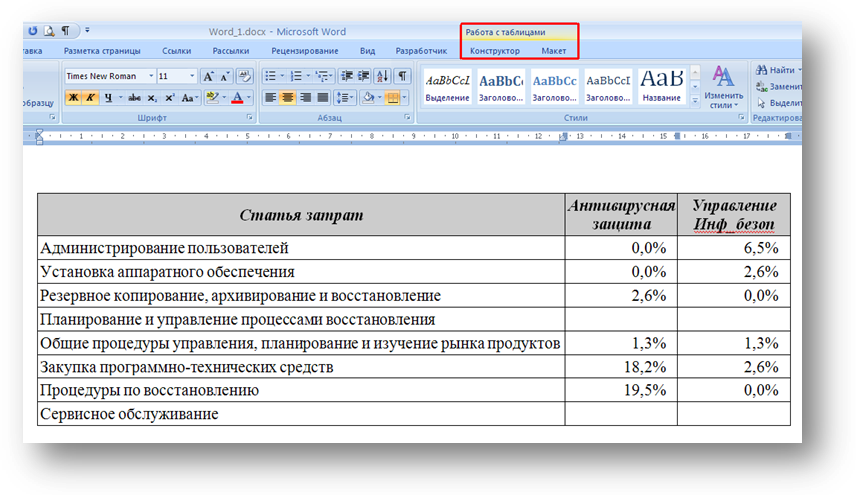Apply red font color
The height and width of the screenshot is (495, 856).
[237, 98]
